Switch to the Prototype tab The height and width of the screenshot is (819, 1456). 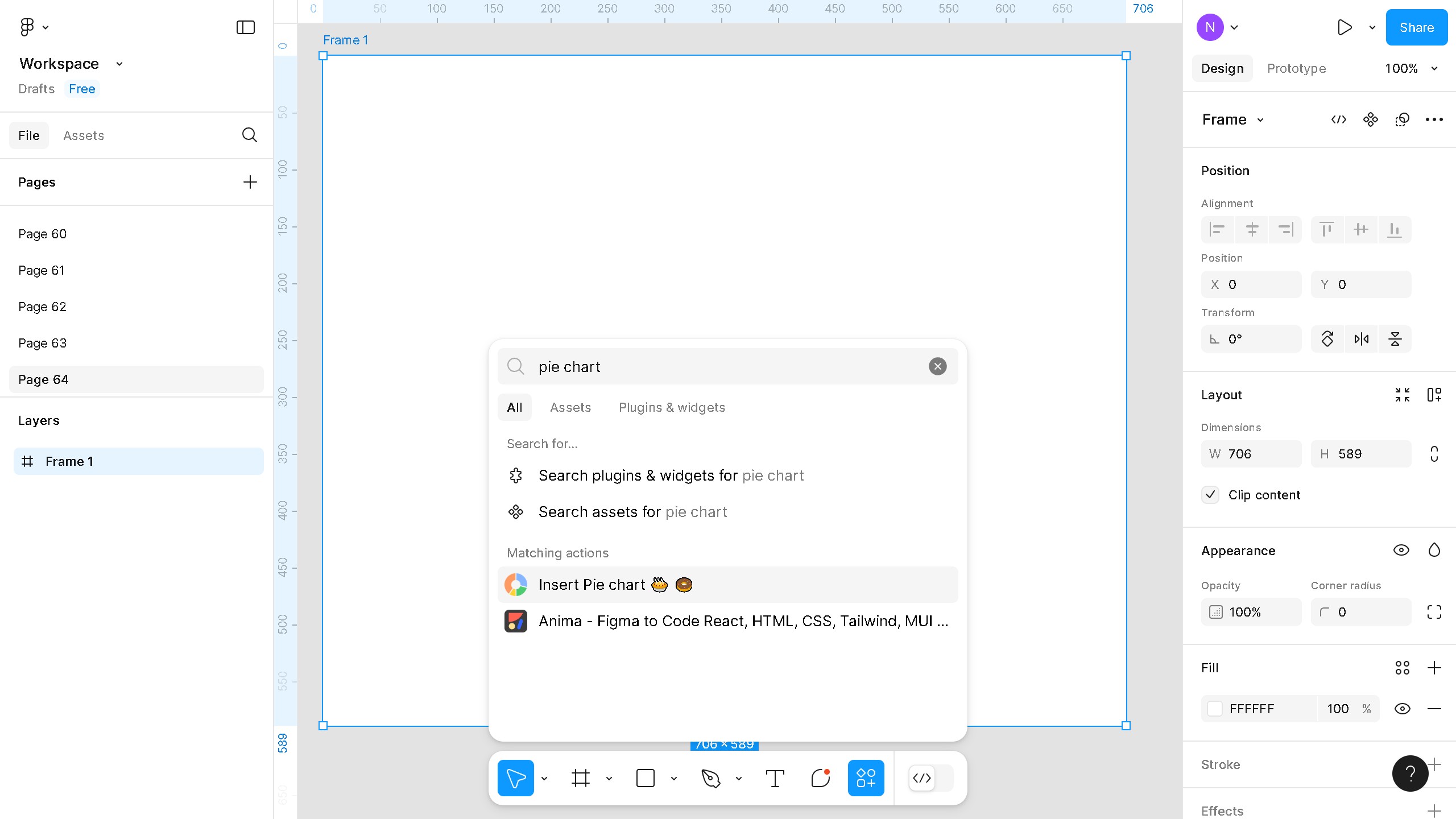click(1296, 68)
